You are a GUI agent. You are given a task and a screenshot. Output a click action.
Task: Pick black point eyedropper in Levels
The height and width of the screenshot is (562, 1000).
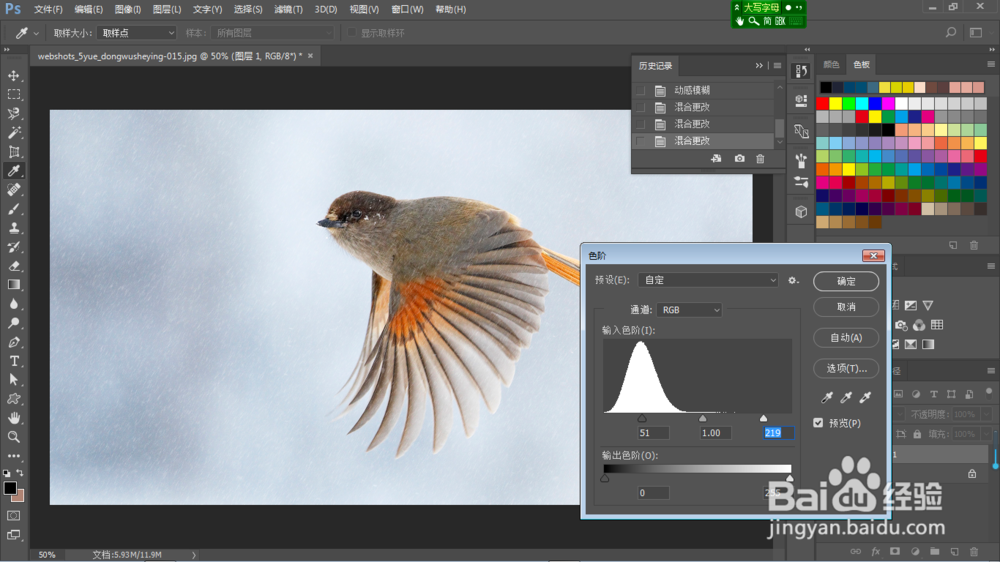pos(827,397)
